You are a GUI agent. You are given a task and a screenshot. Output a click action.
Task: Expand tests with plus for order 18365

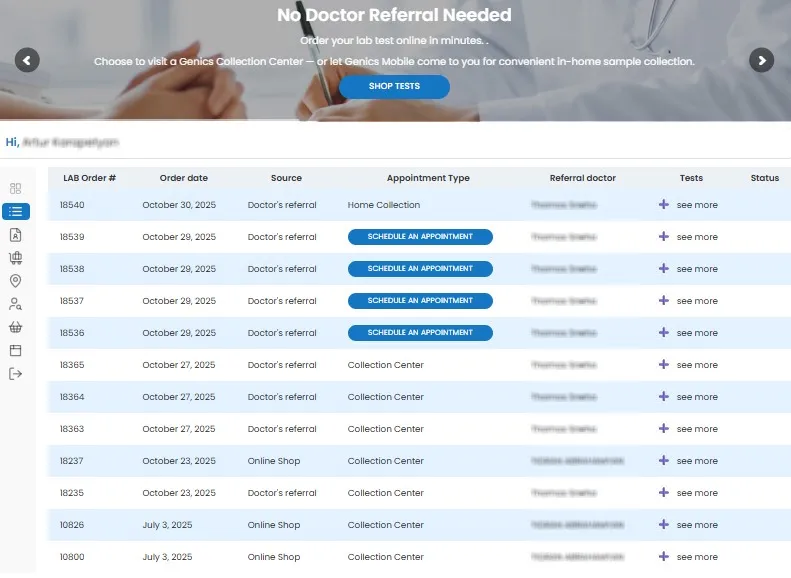pos(664,365)
